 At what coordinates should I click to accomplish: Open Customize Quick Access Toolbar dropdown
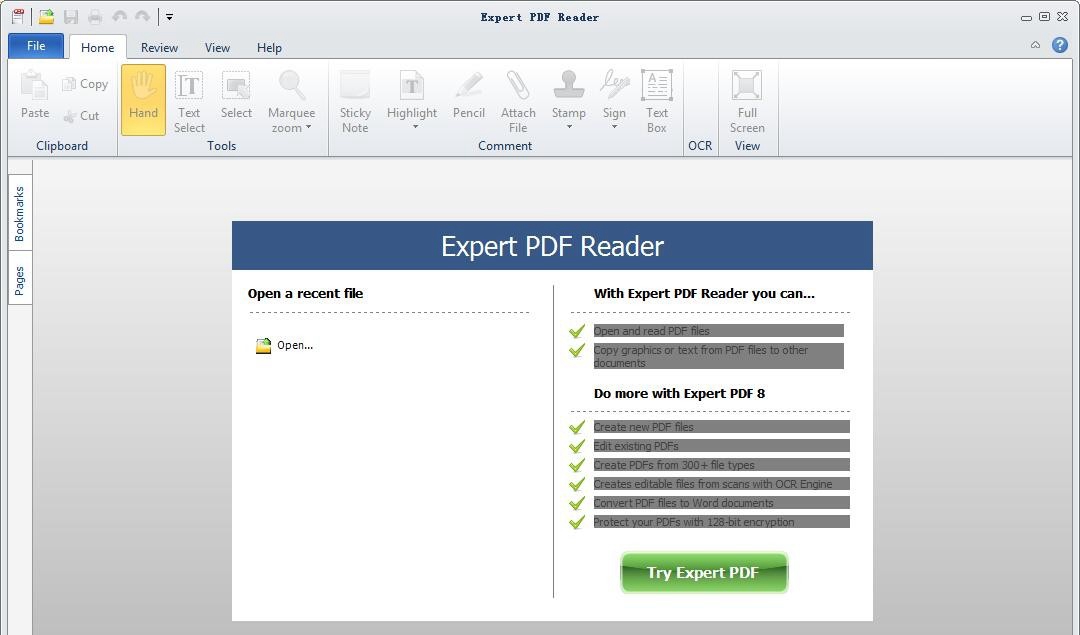[169, 17]
